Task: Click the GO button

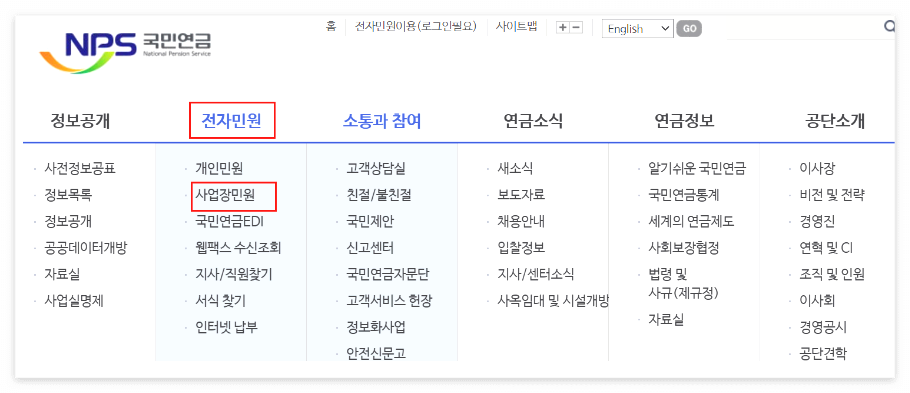Action: (x=689, y=28)
